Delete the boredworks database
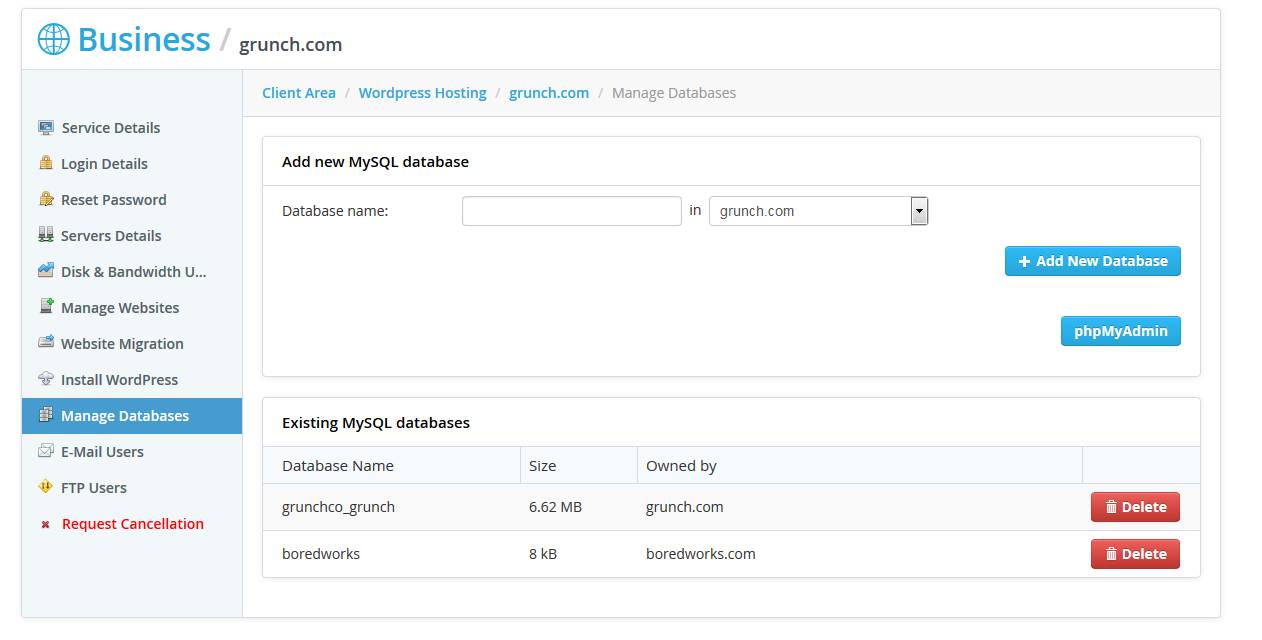 tap(1135, 554)
